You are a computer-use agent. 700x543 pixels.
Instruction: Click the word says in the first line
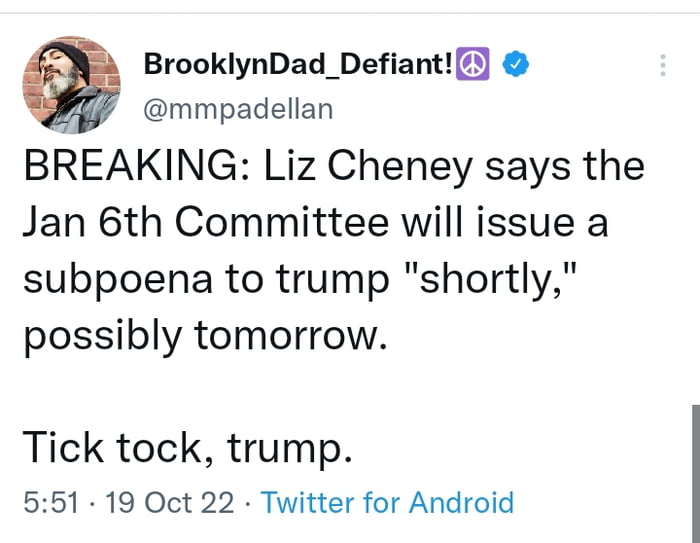531,167
